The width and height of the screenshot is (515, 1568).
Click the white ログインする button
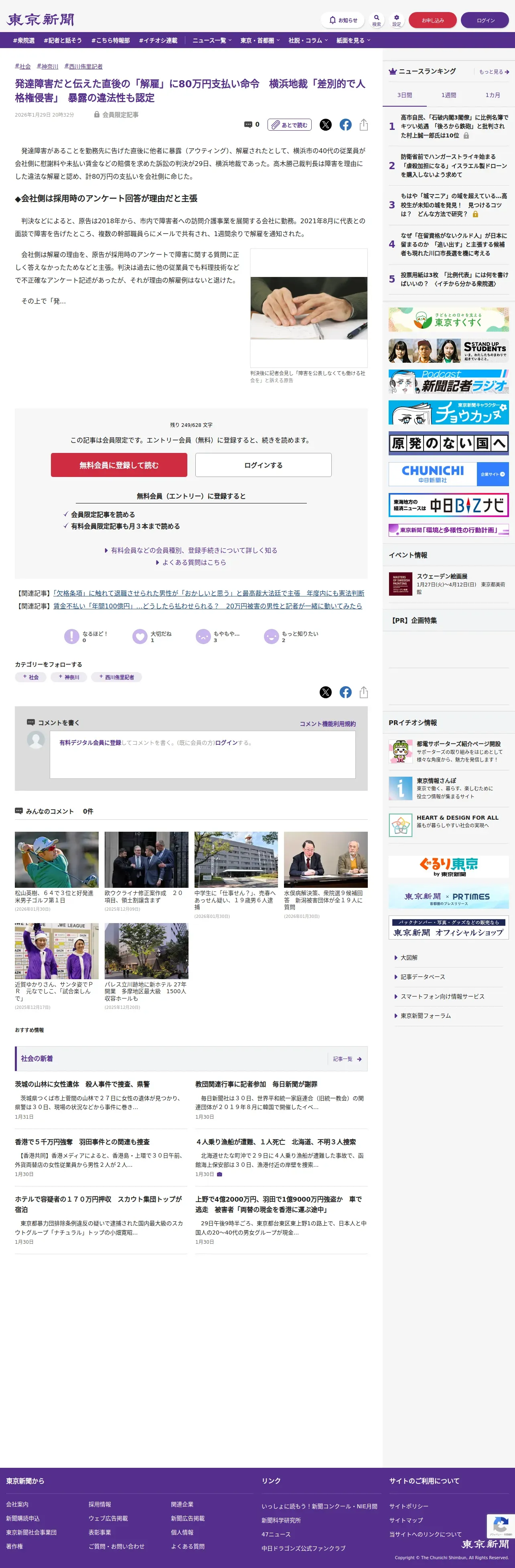pyautogui.click(x=263, y=465)
